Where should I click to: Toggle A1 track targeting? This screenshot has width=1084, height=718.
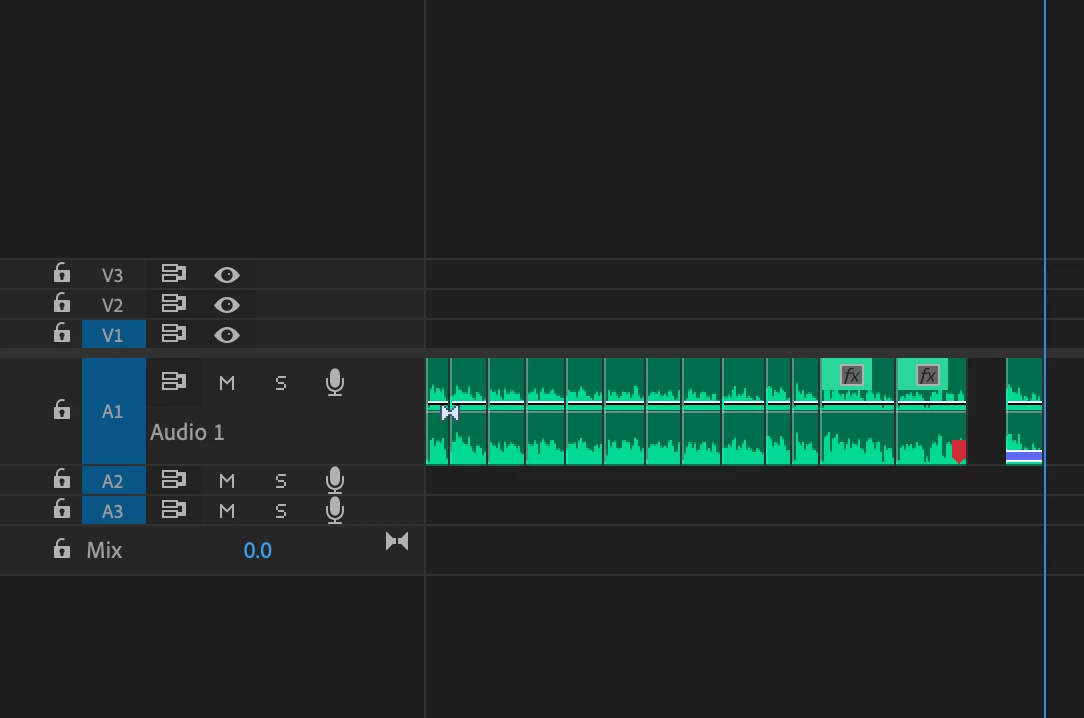[113, 411]
